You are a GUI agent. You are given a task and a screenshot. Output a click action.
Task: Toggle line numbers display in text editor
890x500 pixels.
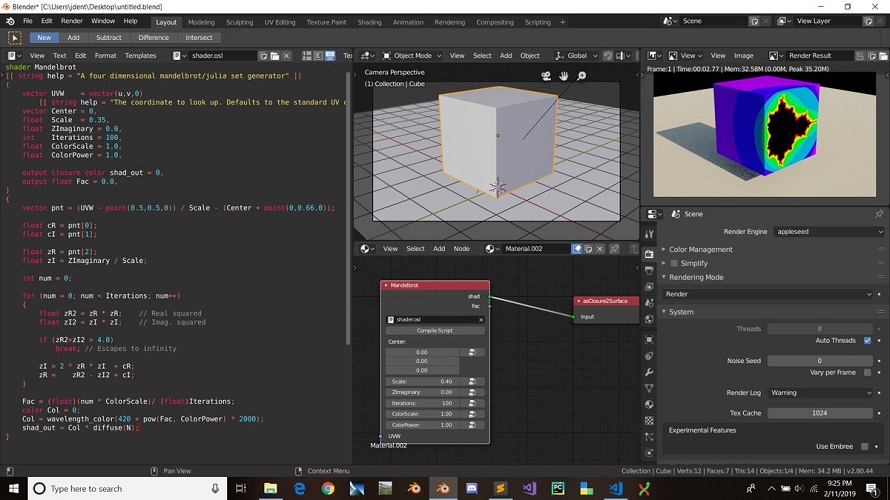coord(307,56)
